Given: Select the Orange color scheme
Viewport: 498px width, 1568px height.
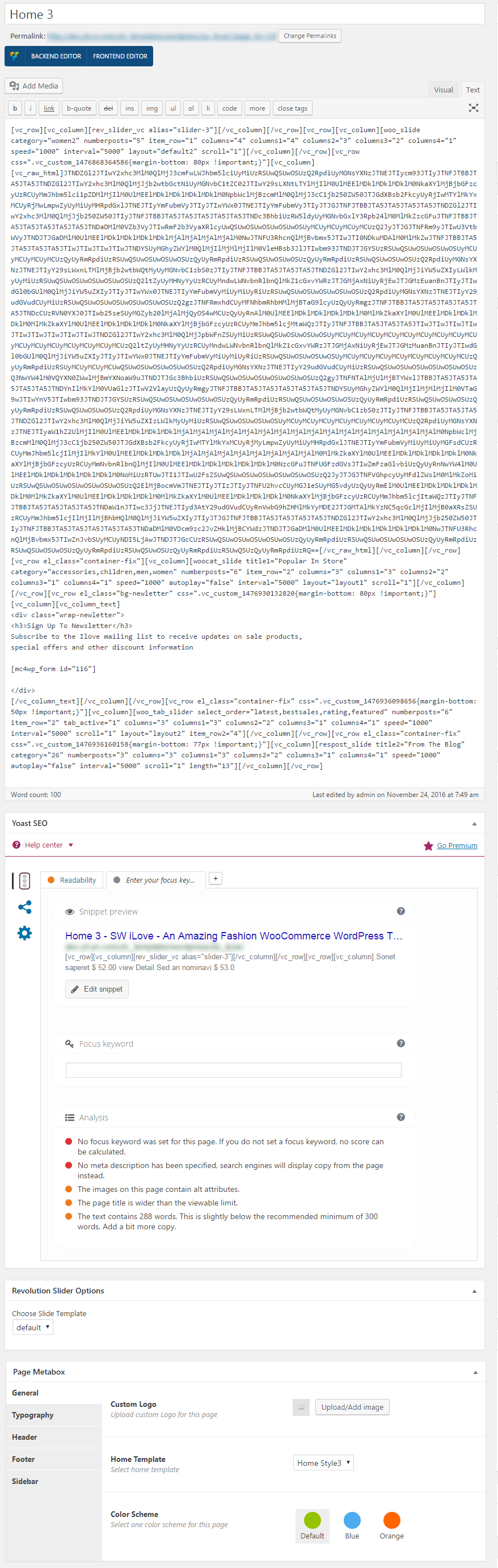Looking at the screenshot, I should coord(391,1526).
